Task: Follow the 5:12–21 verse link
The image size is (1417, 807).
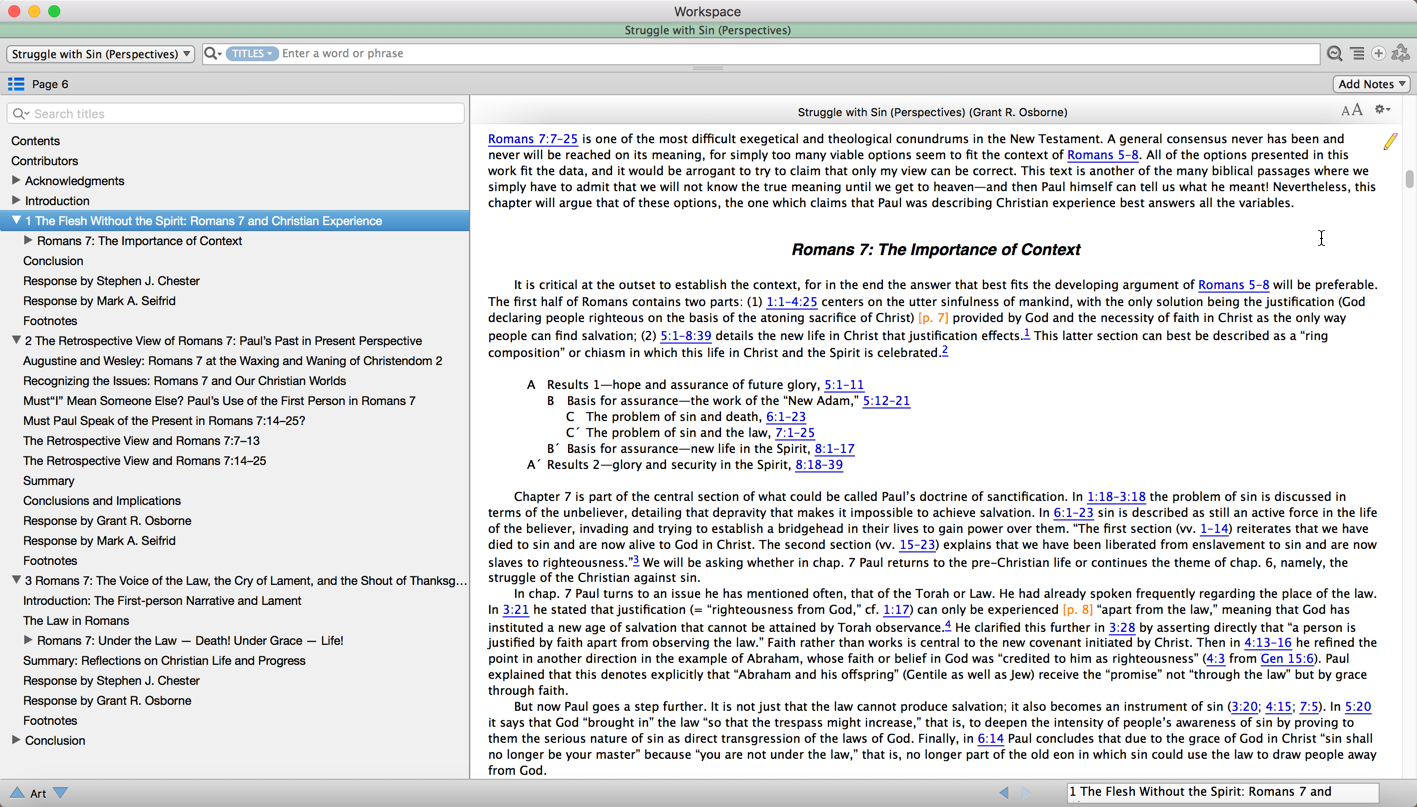Action: [886, 401]
